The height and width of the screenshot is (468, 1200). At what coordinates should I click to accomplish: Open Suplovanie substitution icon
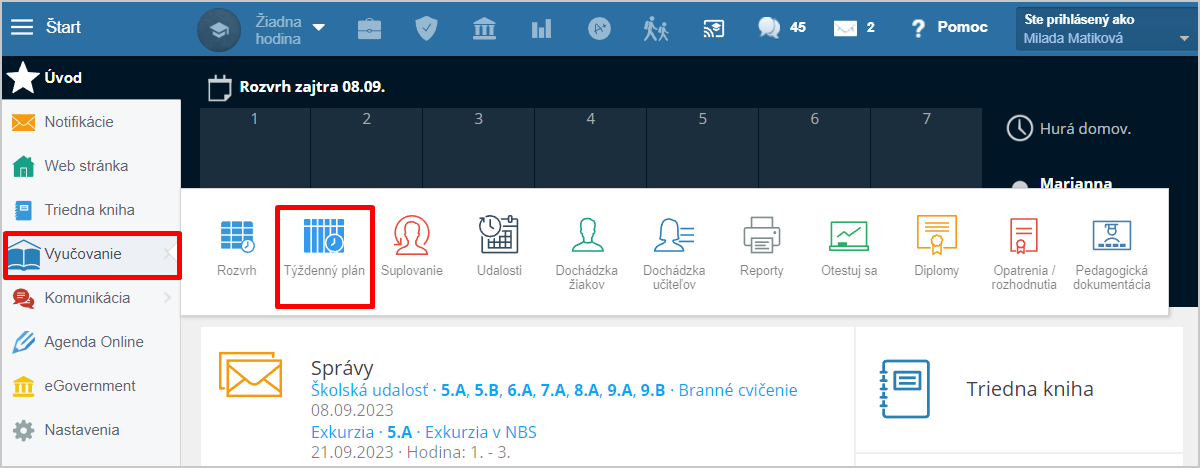click(x=412, y=236)
